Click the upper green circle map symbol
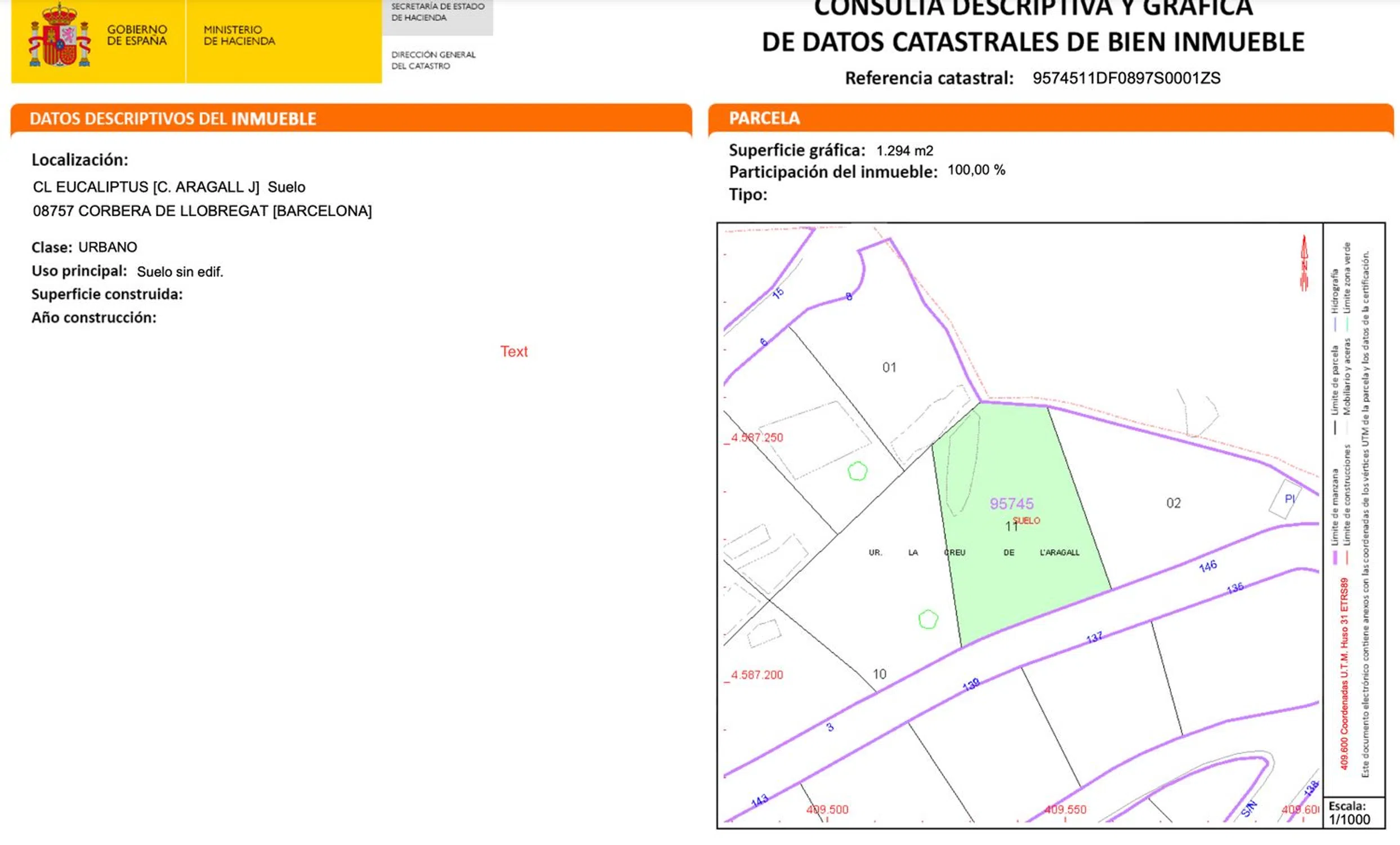 coord(857,471)
